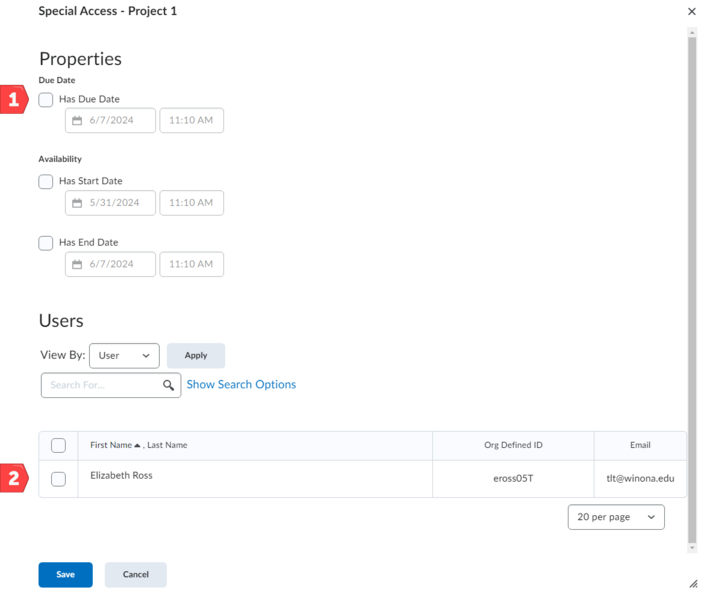Screen dimensions: 707x599
Task: Open Show Search Options link
Action: [241, 385]
